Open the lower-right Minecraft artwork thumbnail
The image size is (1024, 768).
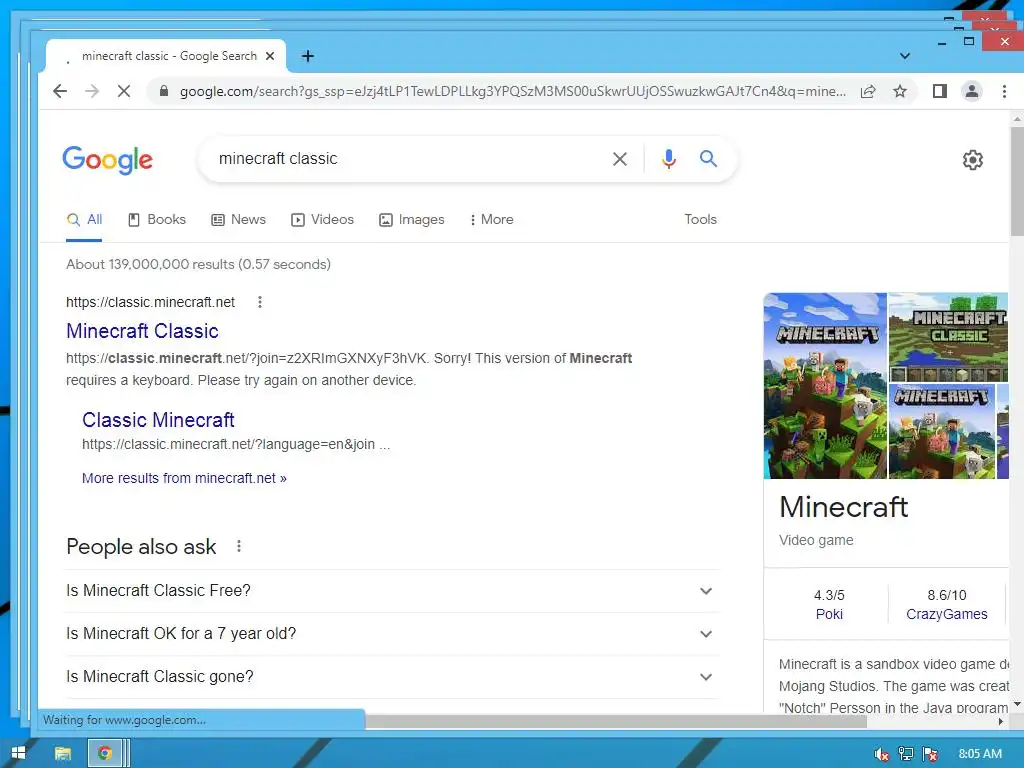[942, 432]
